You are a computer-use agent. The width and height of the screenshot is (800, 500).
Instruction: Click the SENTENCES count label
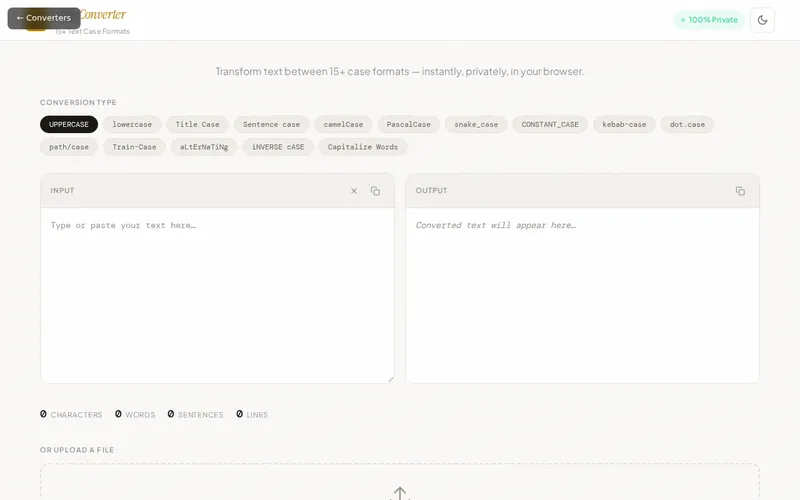point(201,415)
